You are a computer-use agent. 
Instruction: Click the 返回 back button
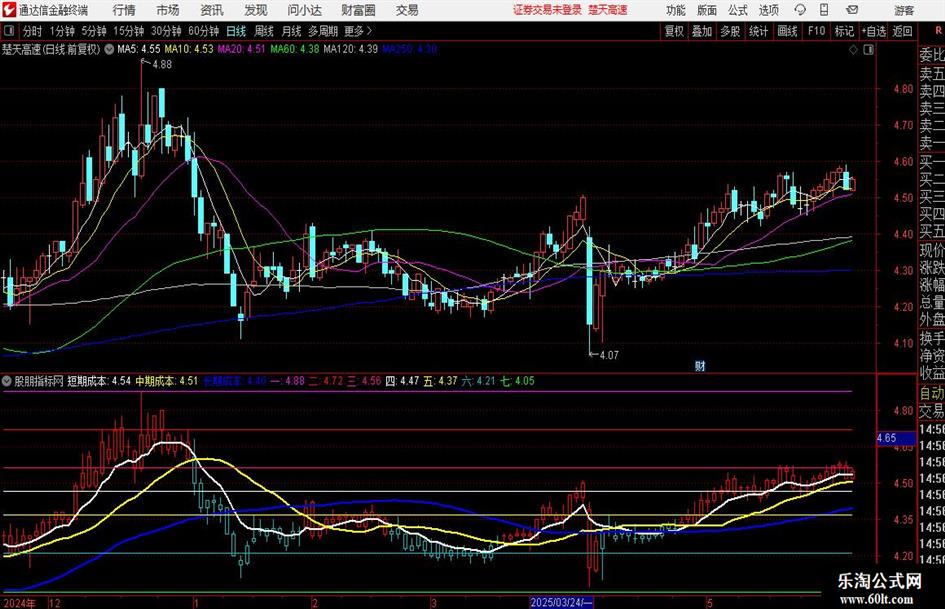tap(902, 31)
